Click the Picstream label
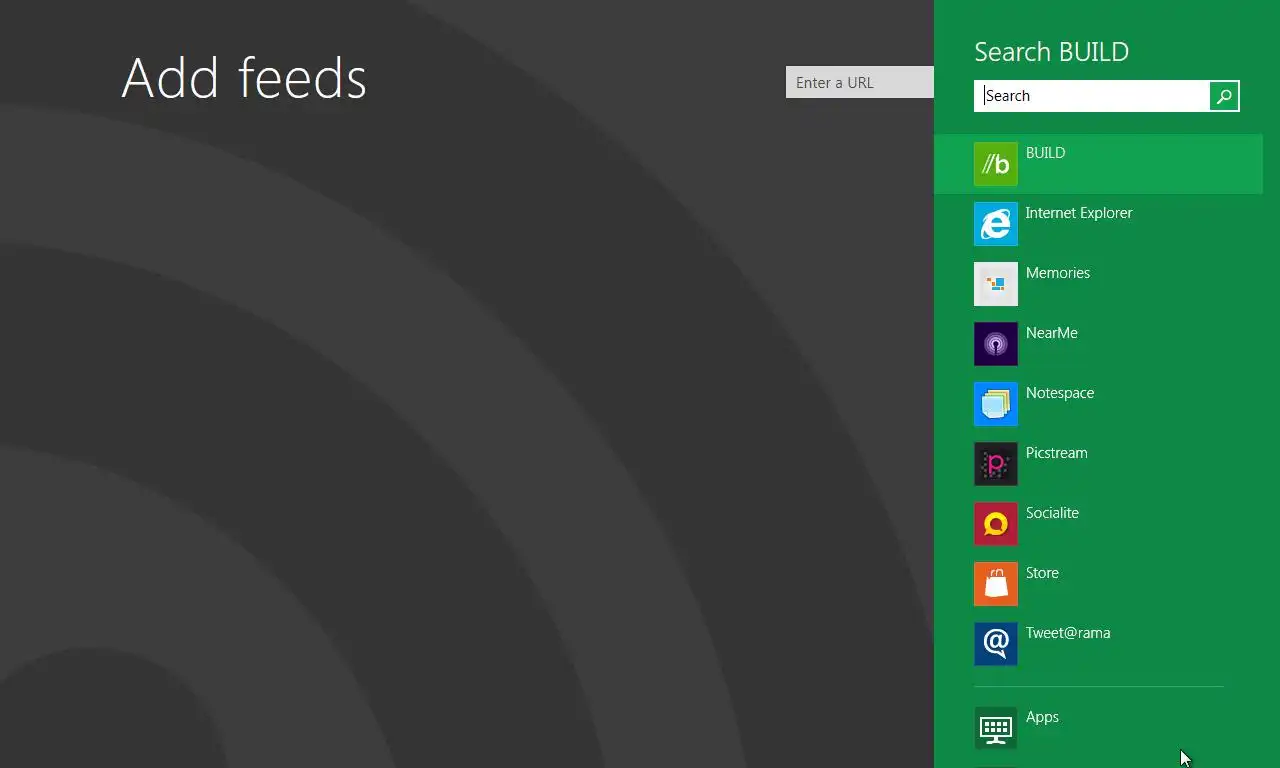The height and width of the screenshot is (768, 1280). click(x=1056, y=453)
